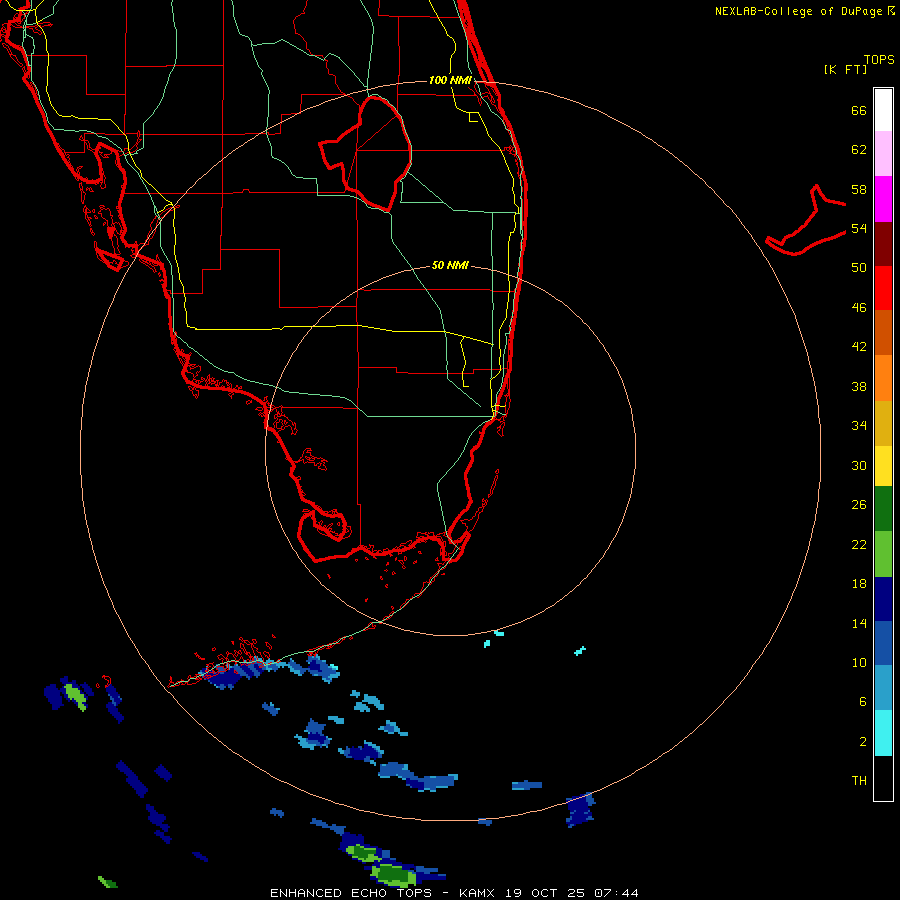Click the Bahamas island outline at right
Viewport: 900px width, 900px height.
(x=806, y=220)
